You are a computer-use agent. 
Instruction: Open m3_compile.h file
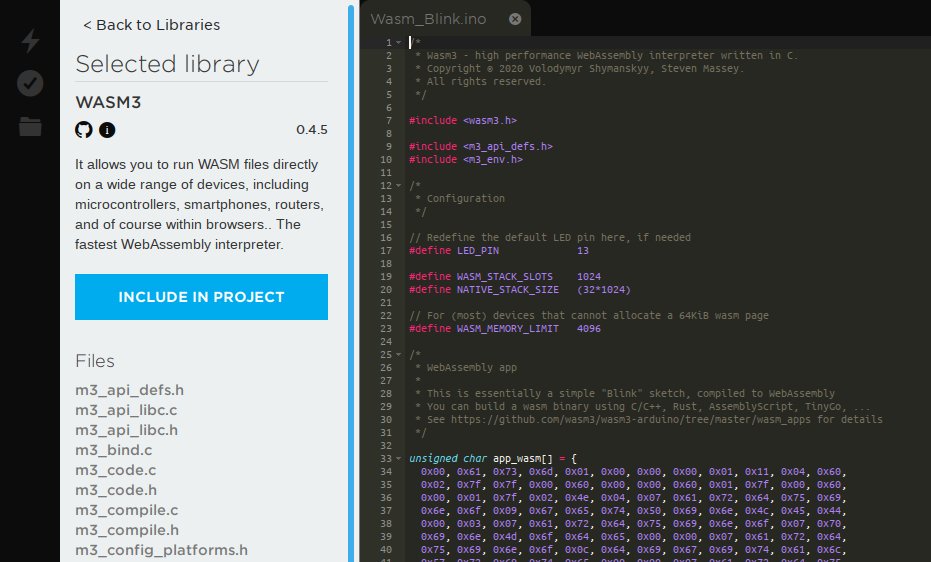(x=126, y=531)
